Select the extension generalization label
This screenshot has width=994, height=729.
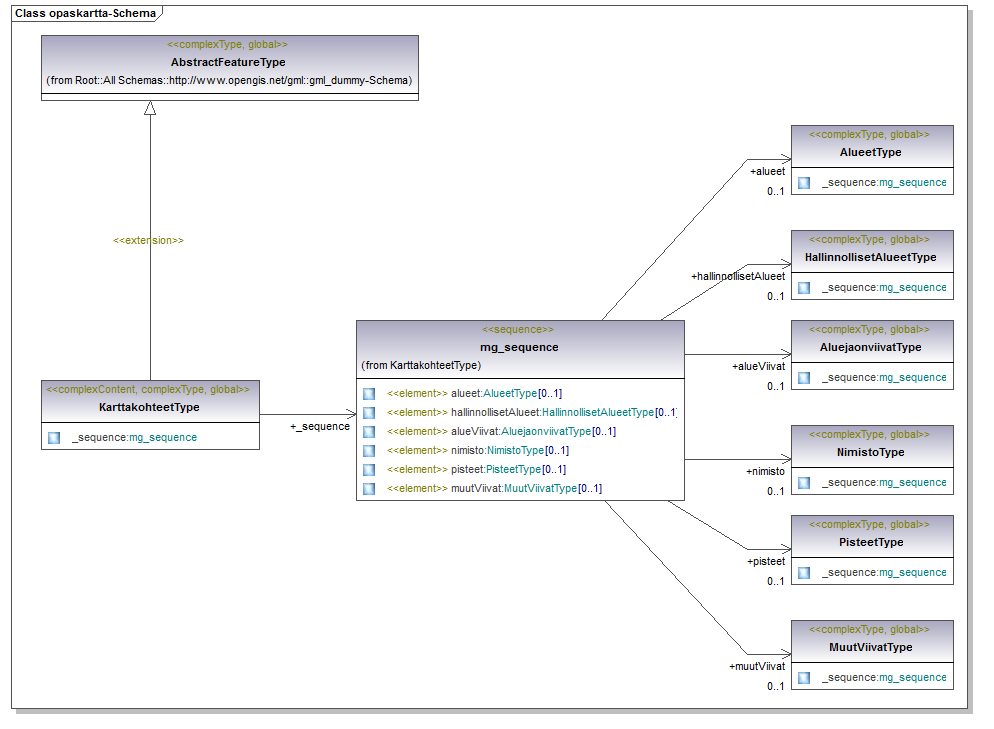coord(149,241)
